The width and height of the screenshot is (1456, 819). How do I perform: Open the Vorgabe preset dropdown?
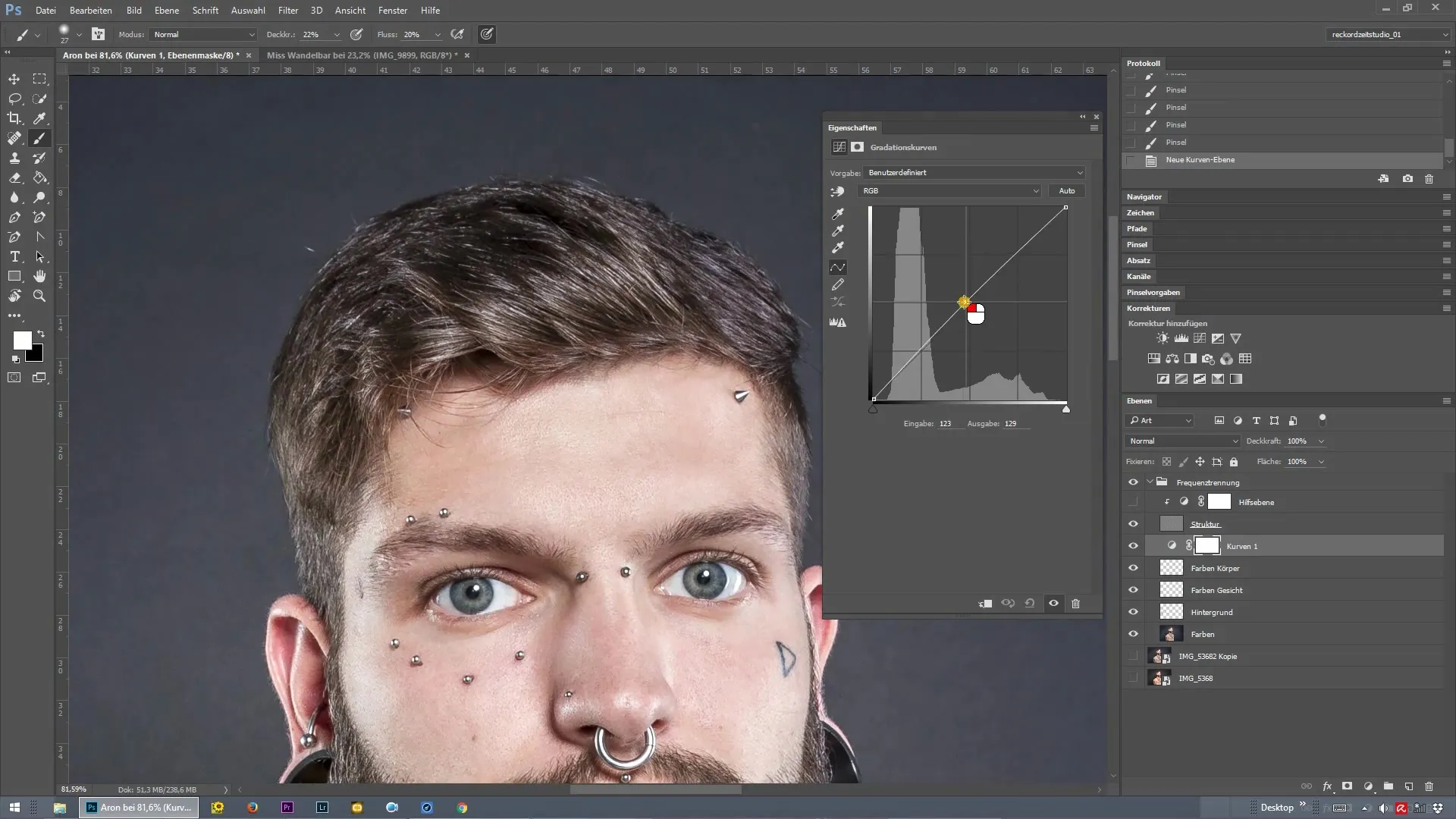click(x=975, y=173)
